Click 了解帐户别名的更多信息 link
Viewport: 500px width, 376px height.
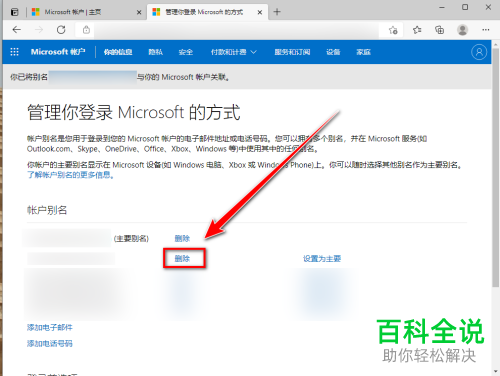coord(70,175)
